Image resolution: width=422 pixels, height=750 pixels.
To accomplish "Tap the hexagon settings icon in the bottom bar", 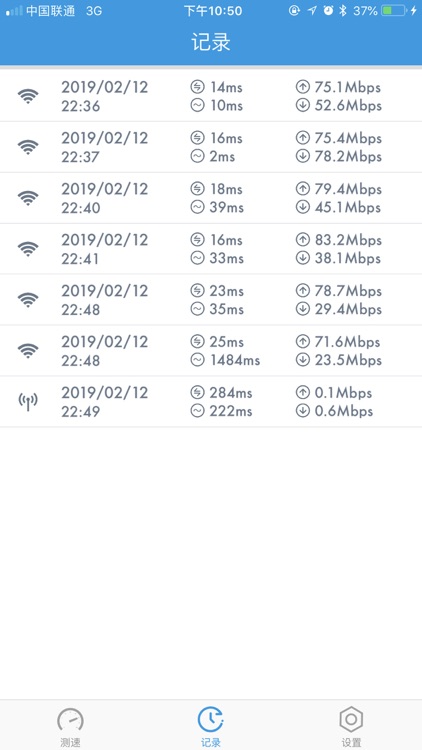I will click(x=351, y=719).
